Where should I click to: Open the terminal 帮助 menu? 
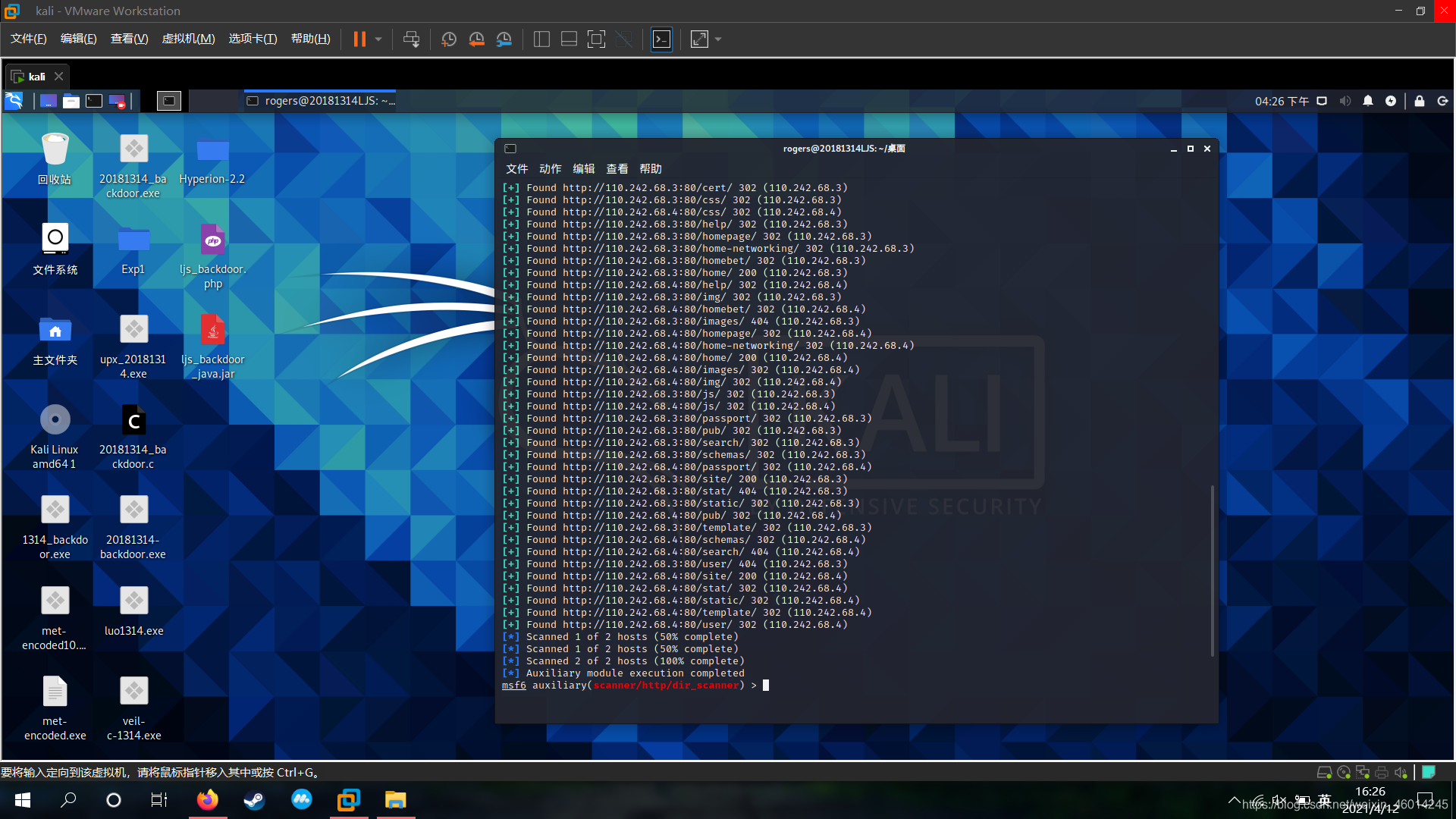point(651,168)
